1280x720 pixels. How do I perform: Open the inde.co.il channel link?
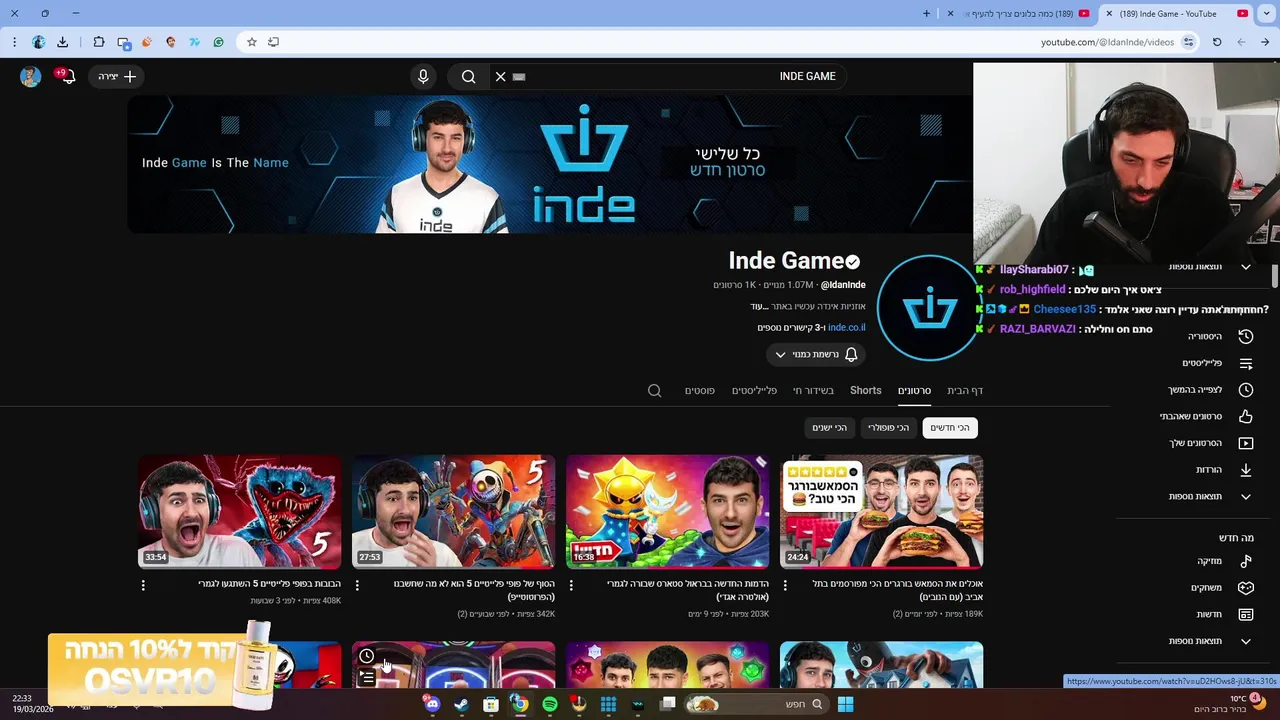click(846, 327)
